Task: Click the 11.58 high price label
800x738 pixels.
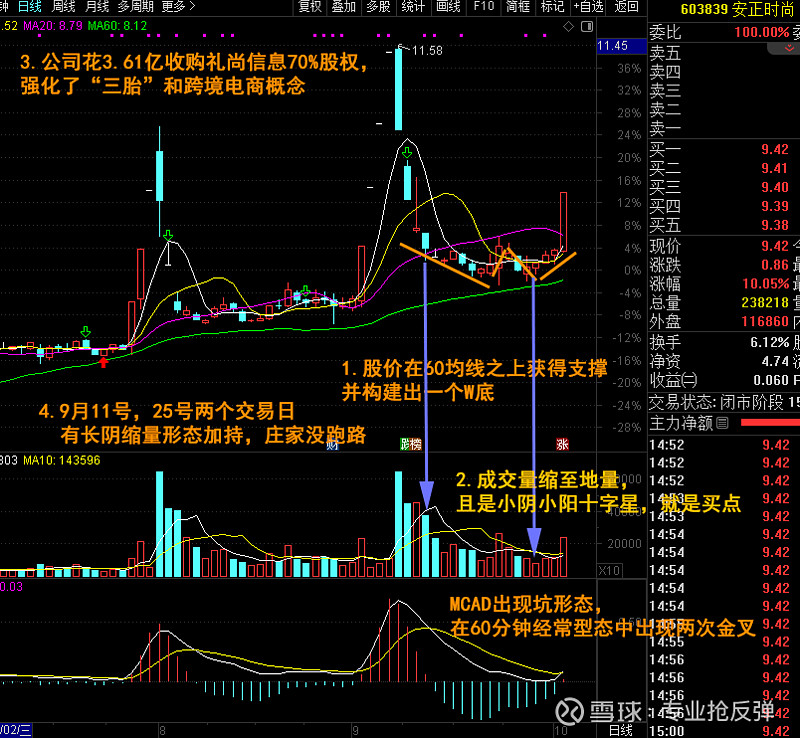Action: click(x=427, y=51)
